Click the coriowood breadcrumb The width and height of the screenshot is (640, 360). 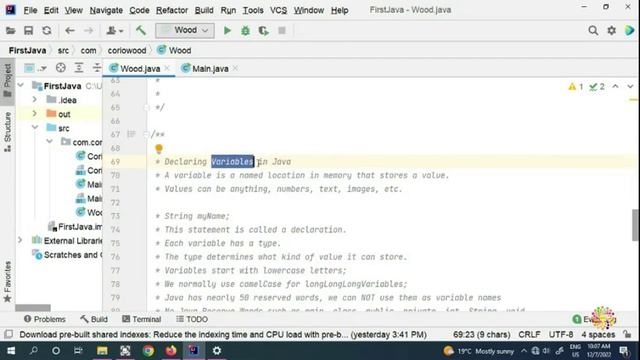pyautogui.click(x=127, y=51)
